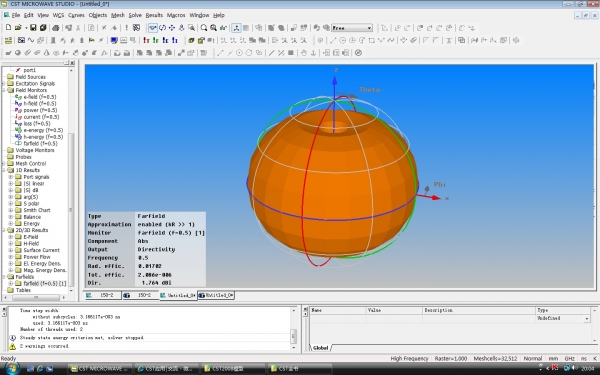Click the green port definition icon

[x=155, y=40]
